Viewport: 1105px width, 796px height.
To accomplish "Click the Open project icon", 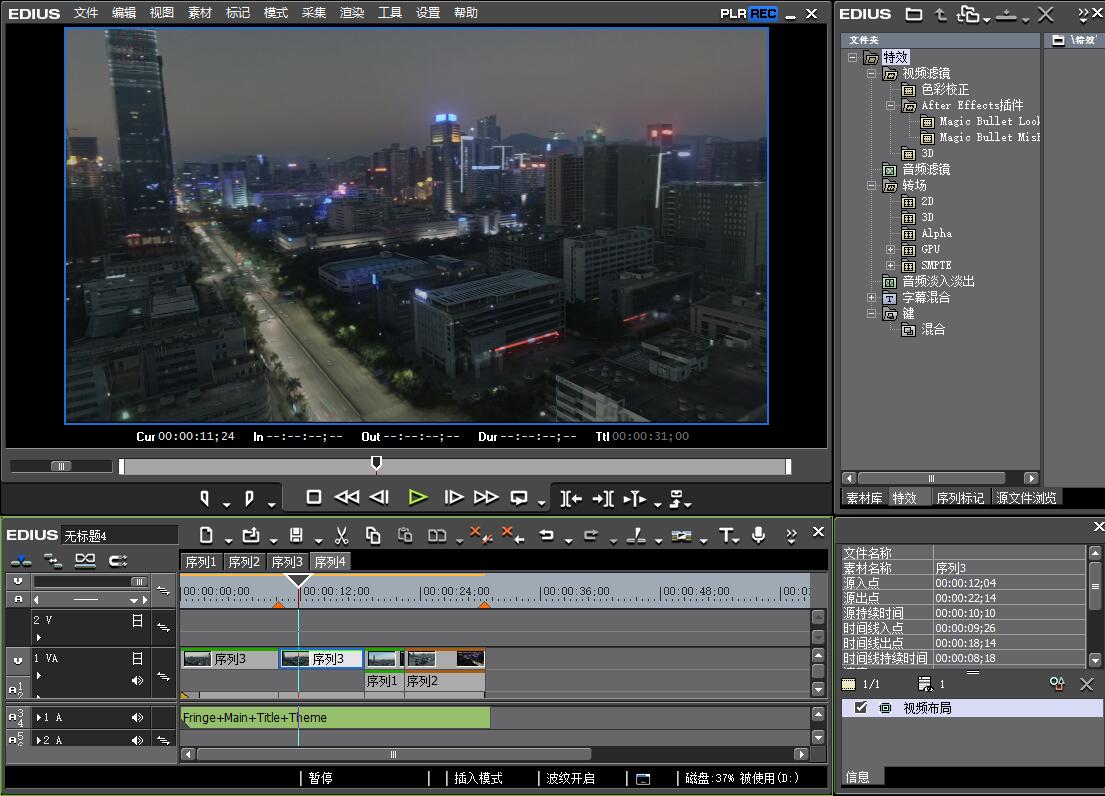I will click(x=251, y=535).
